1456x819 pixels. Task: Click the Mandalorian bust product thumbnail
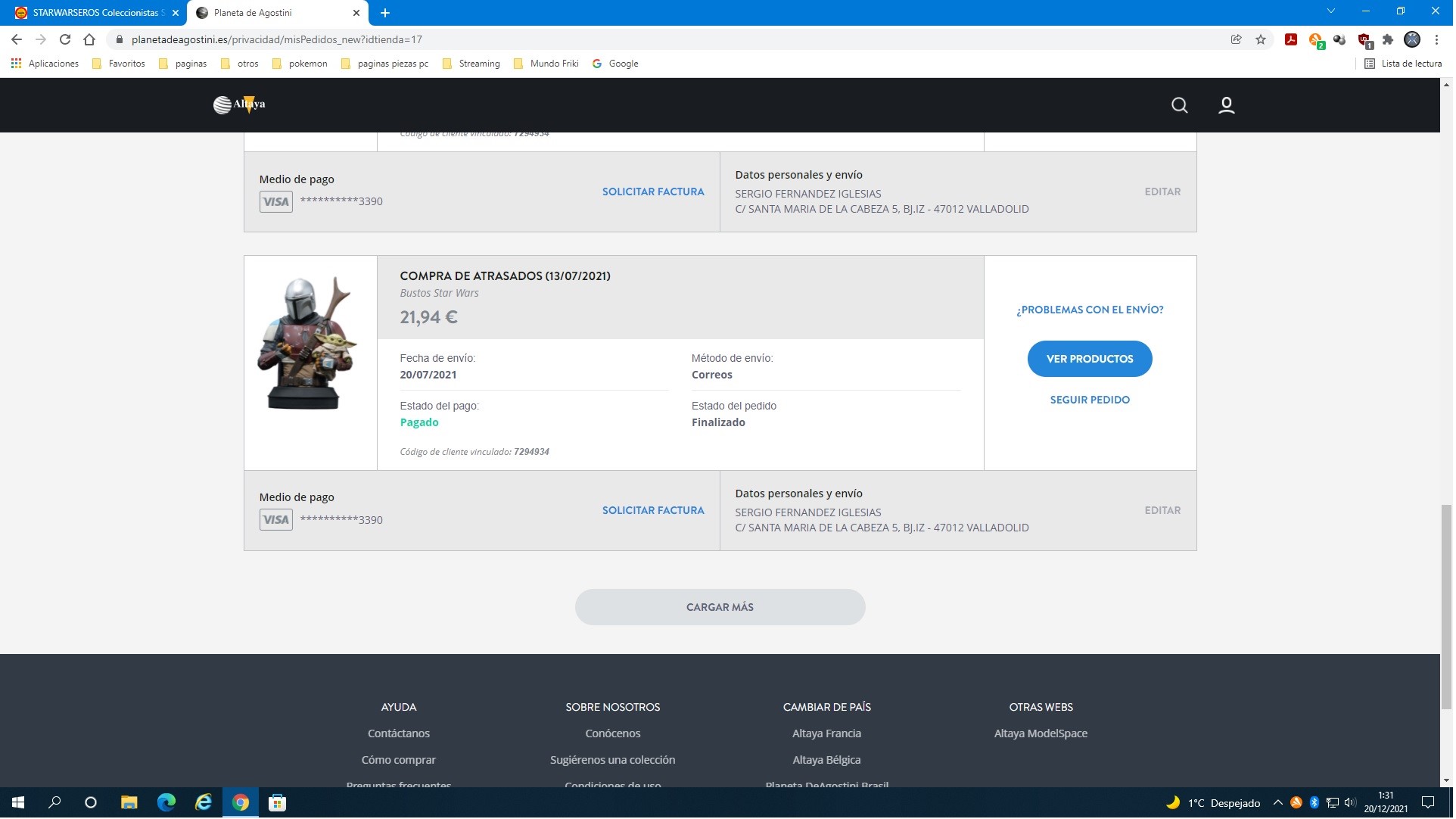(310, 344)
